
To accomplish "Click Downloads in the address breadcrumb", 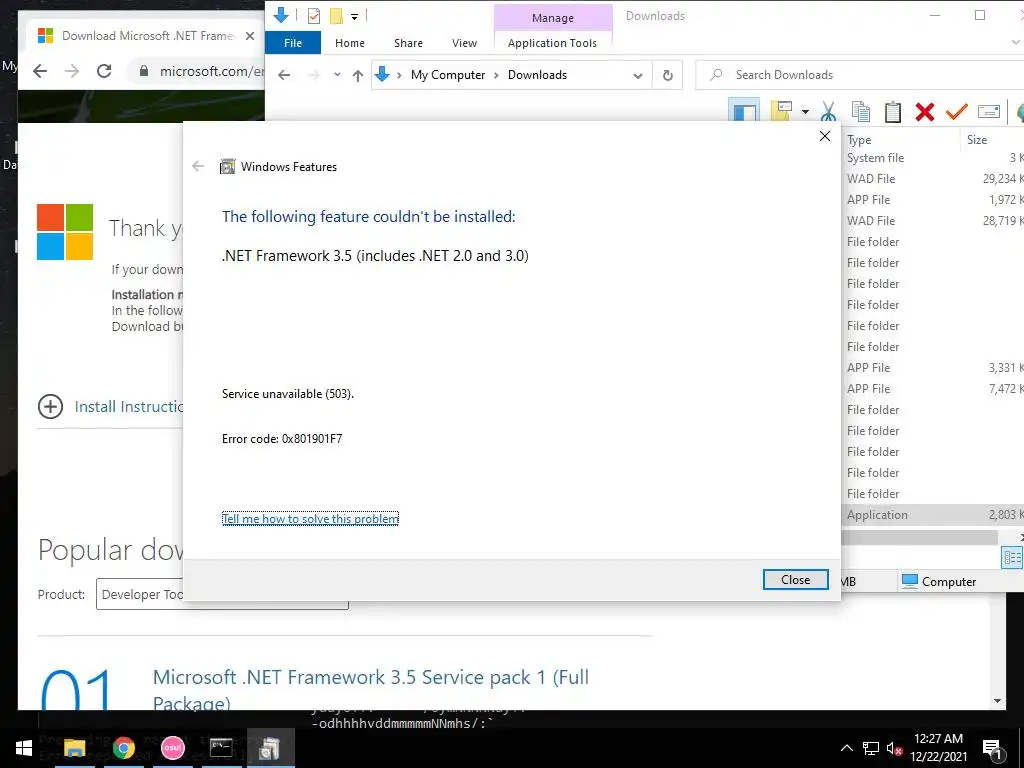I will coord(537,75).
